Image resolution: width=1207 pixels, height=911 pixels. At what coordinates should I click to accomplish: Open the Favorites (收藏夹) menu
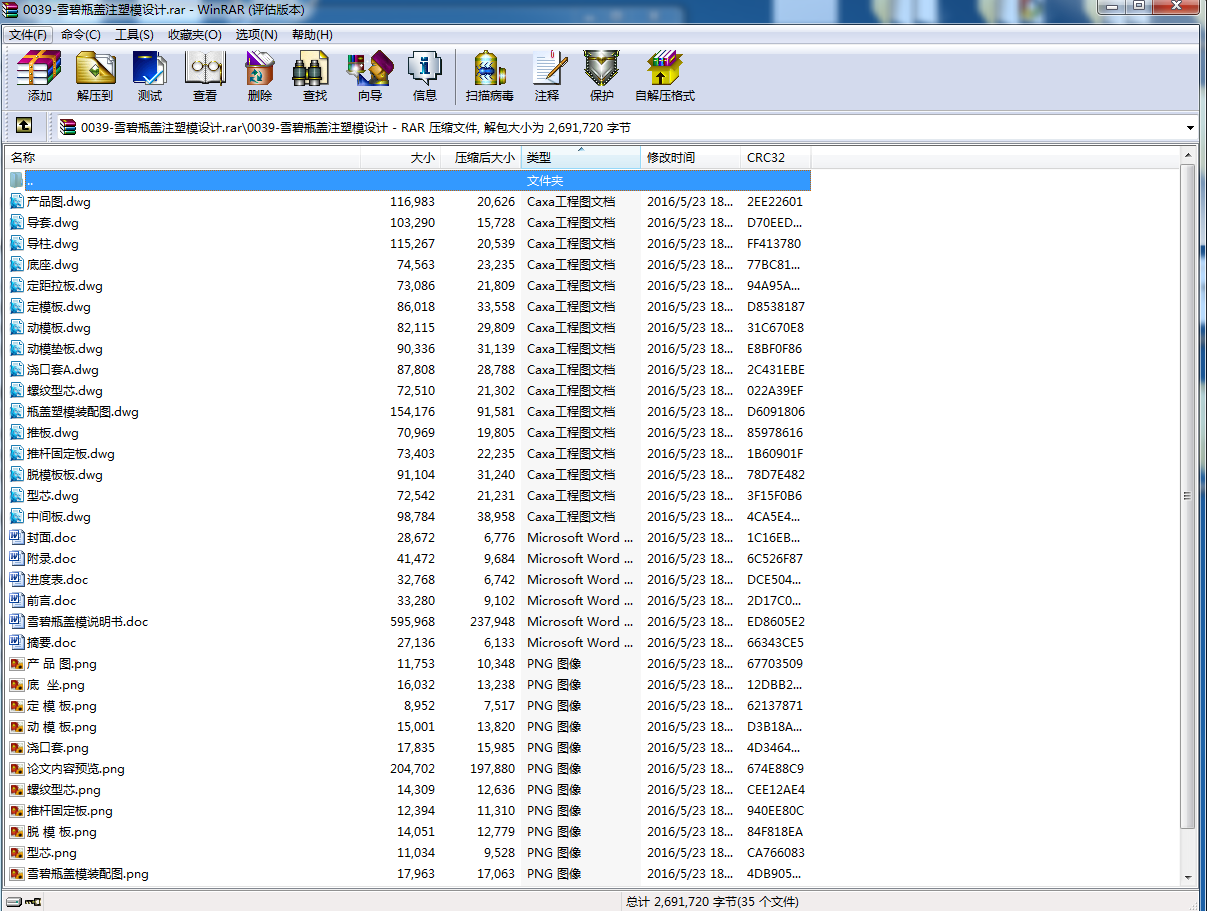tap(194, 34)
